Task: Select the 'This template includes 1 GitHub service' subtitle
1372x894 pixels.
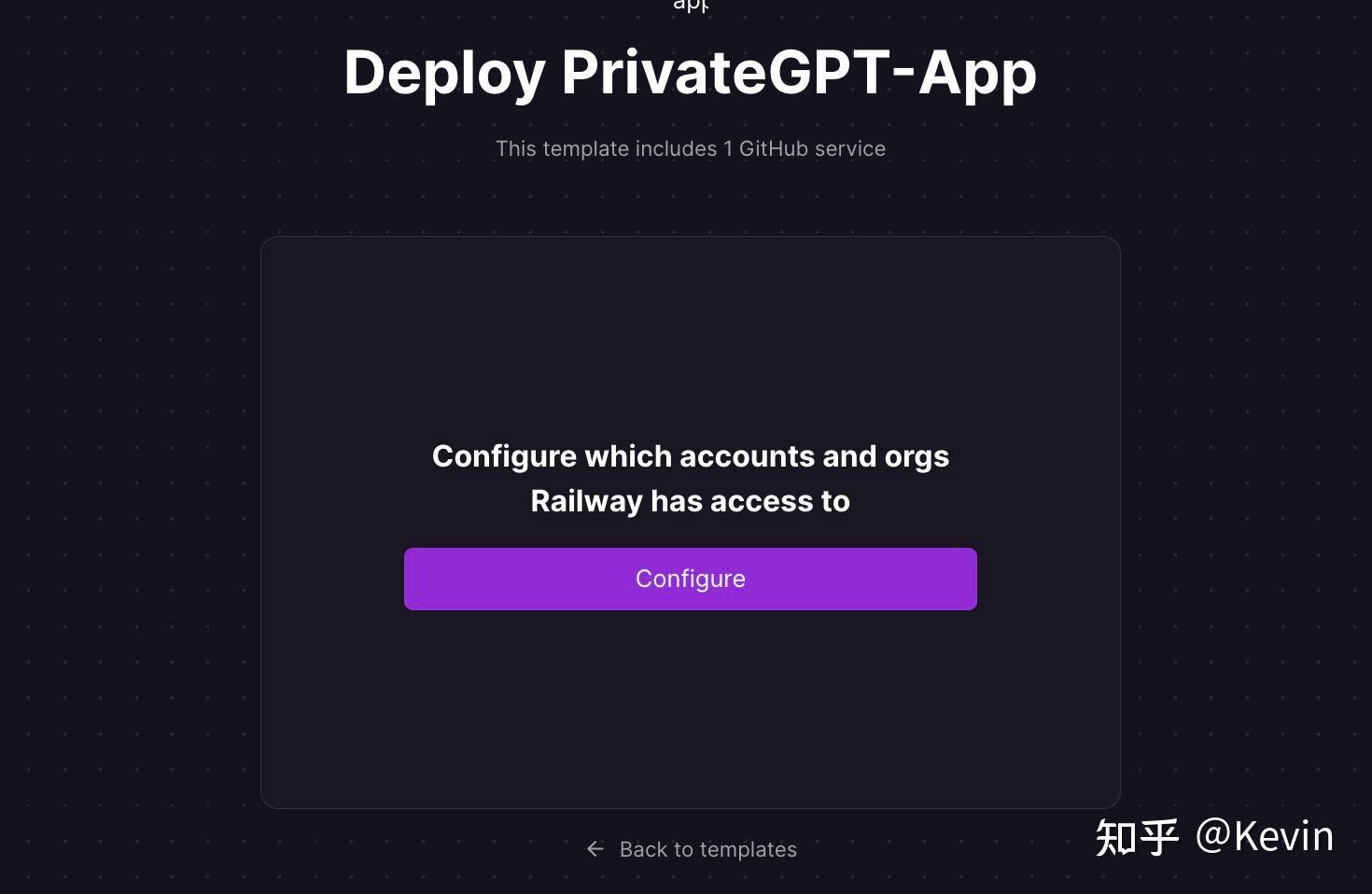Action: coord(691,148)
